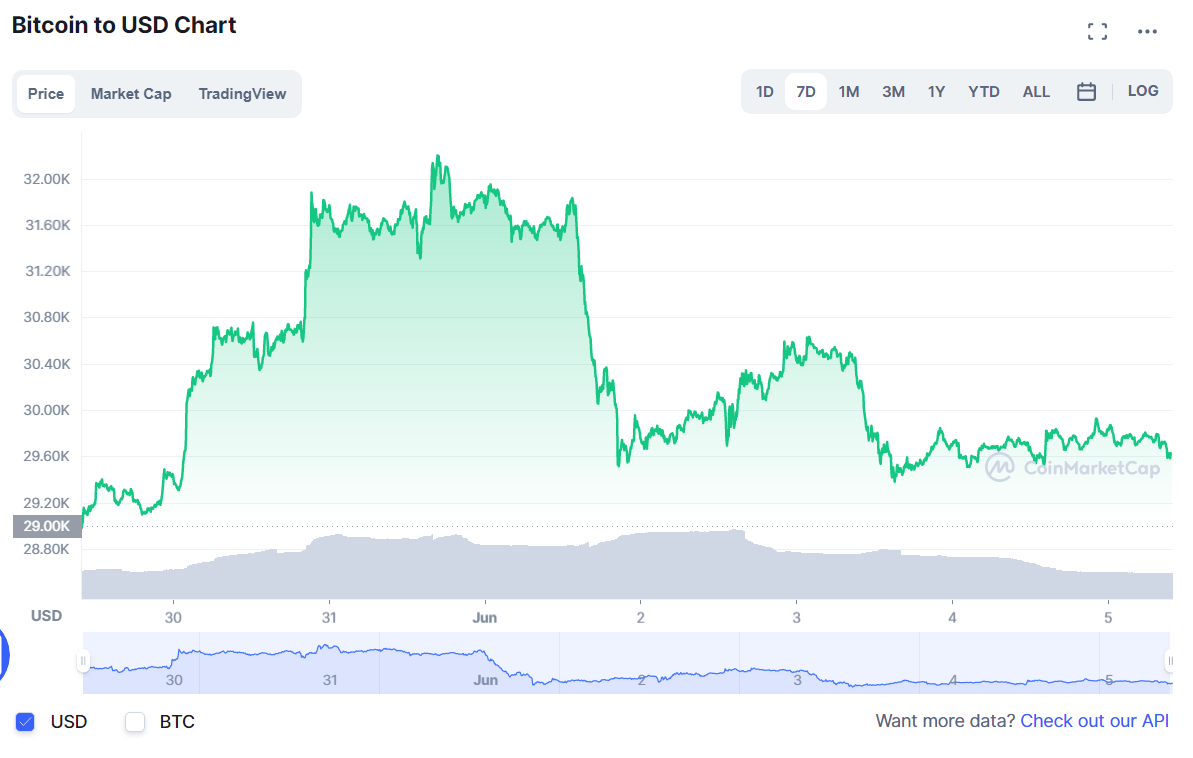1193x758 pixels.
Task: Expand the chart to fullscreen
Action: (x=1097, y=31)
